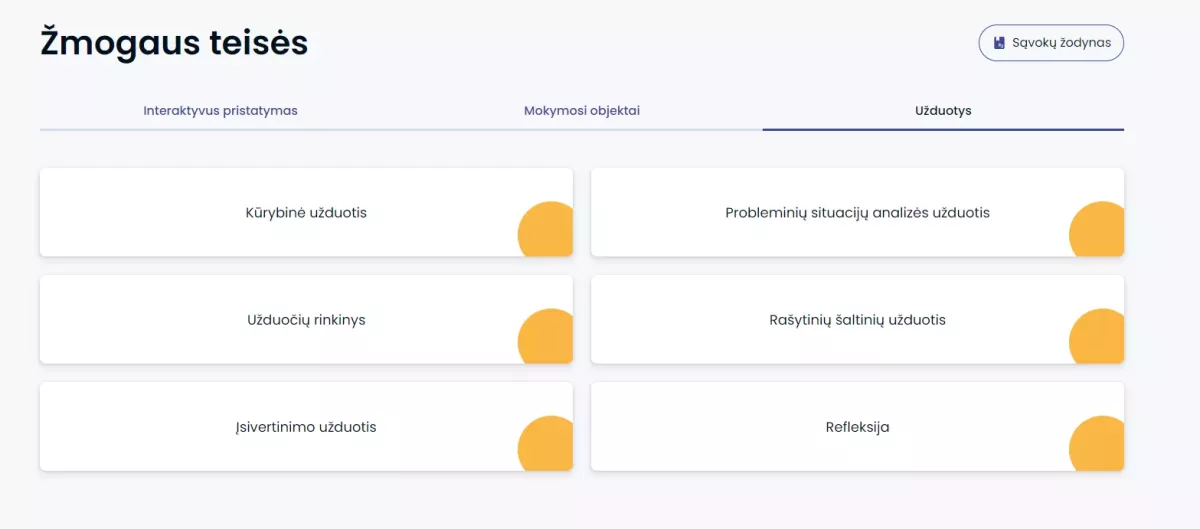Click the light underline beneath Mokymosi objektai tab

tap(582, 130)
